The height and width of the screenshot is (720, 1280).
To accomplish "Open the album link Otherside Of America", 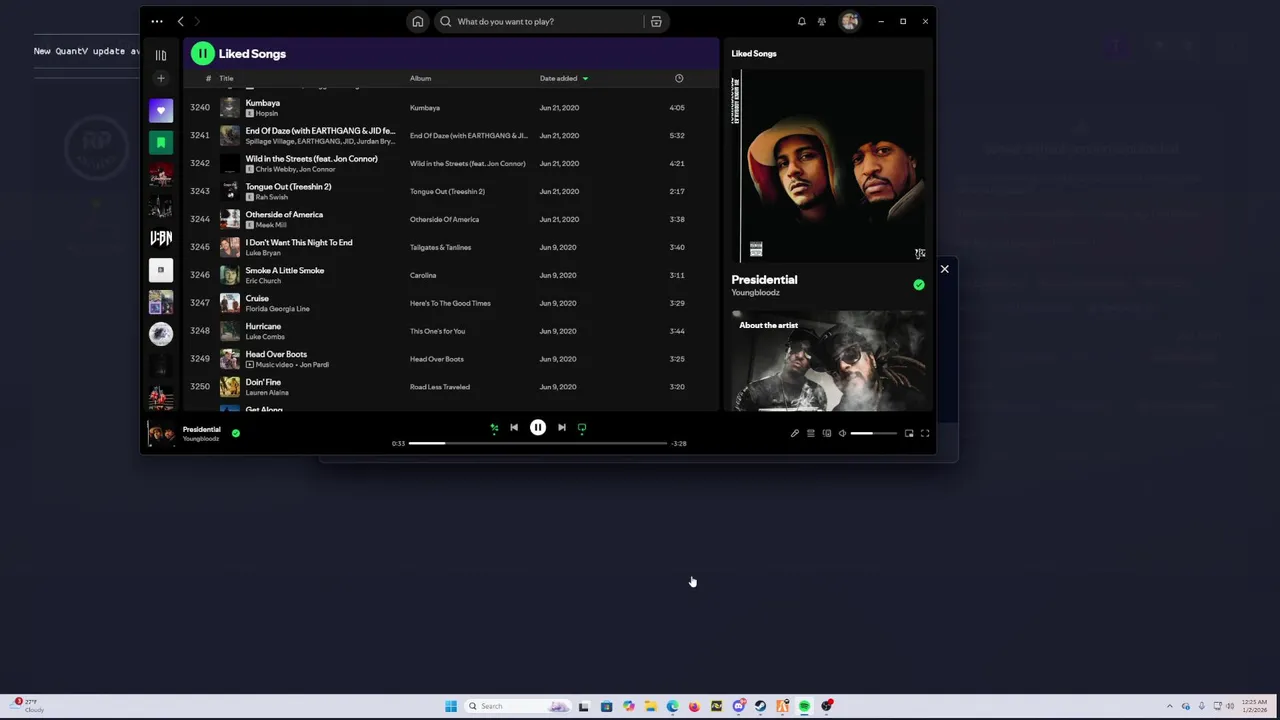I will (444, 219).
